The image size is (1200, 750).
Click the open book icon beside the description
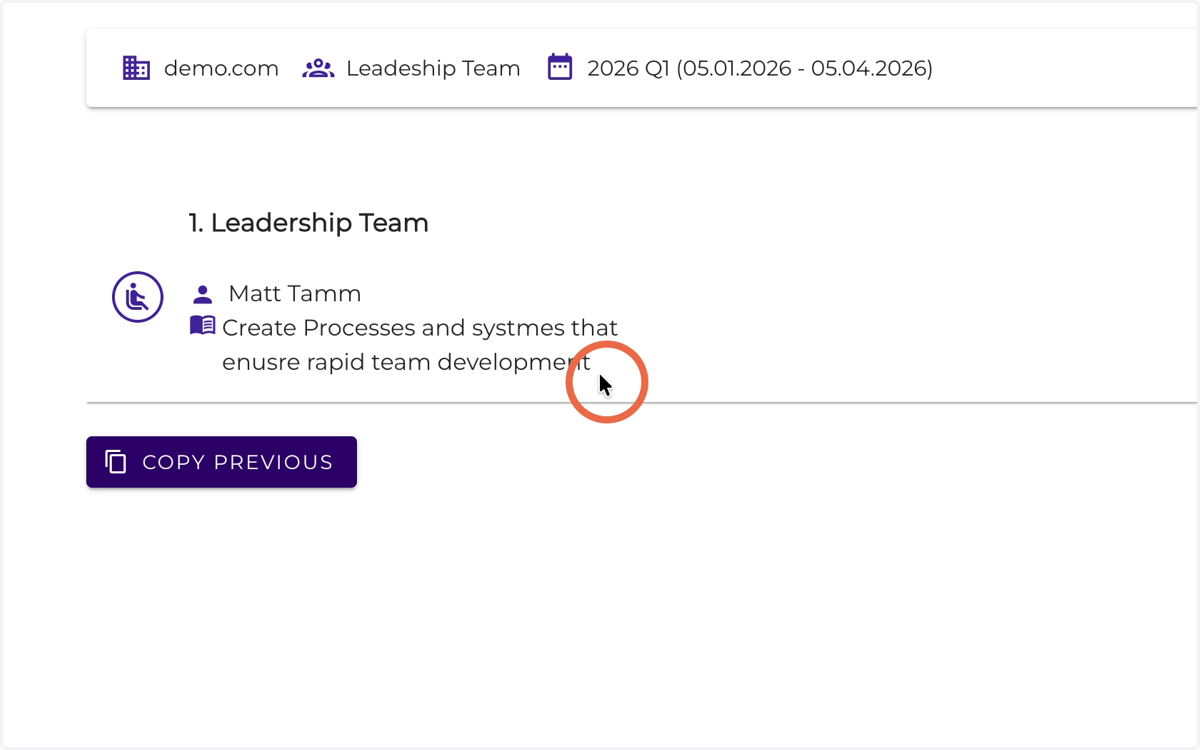(x=203, y=326)
